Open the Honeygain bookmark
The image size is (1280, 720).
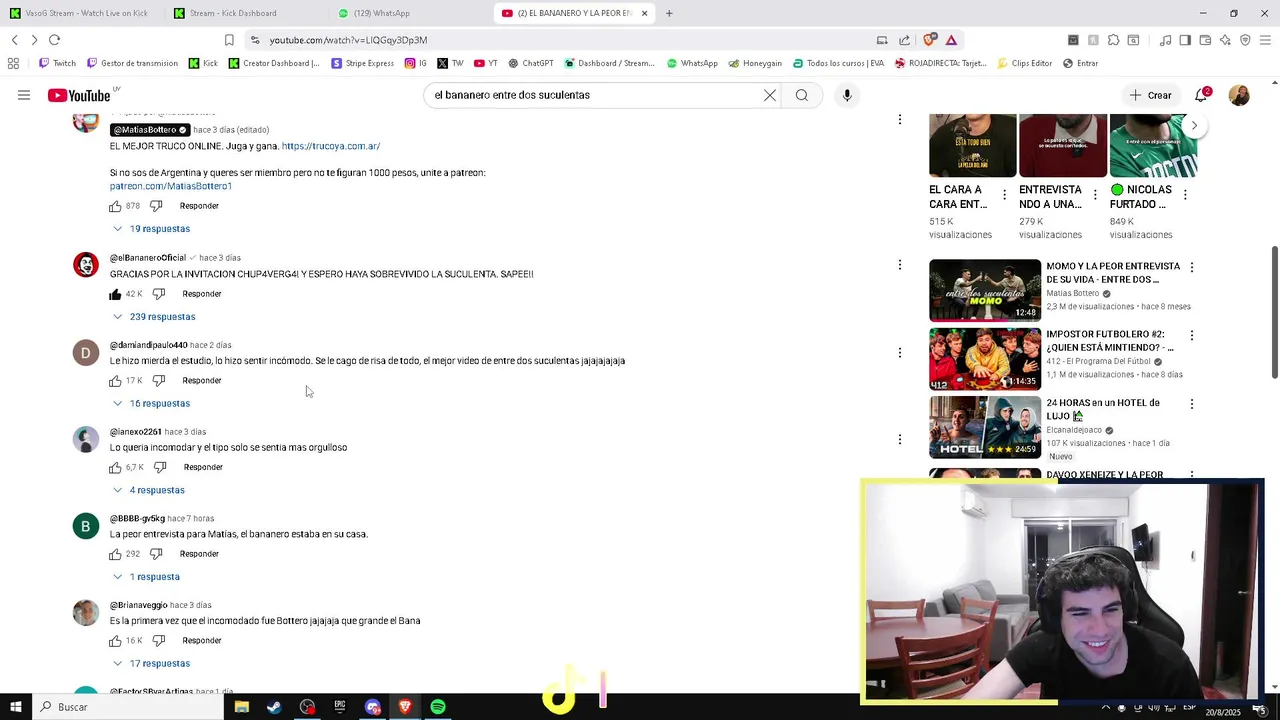pos(755,63)
